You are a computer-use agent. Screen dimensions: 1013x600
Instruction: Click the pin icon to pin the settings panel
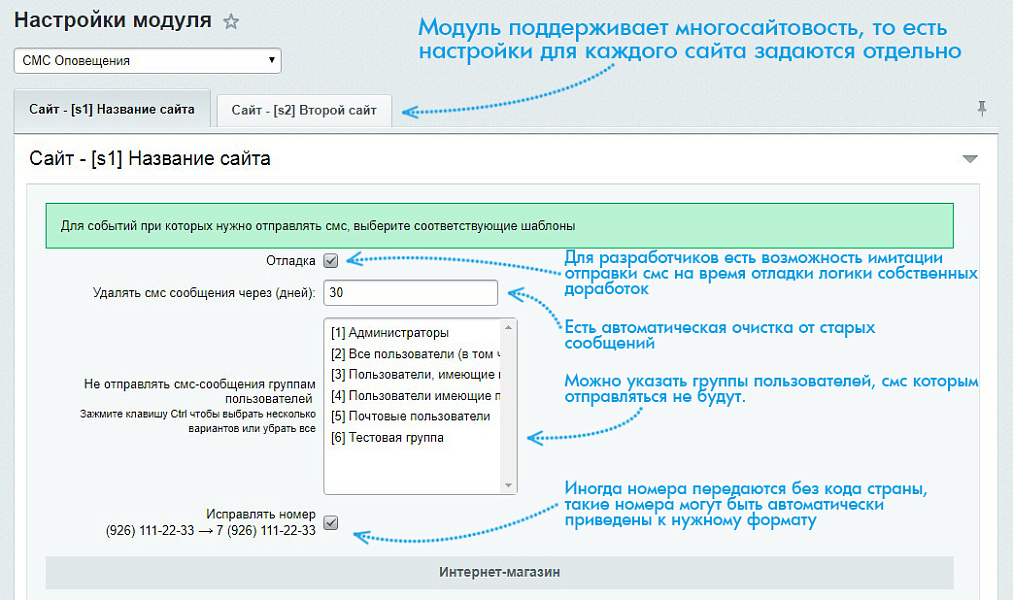[982, 109]
